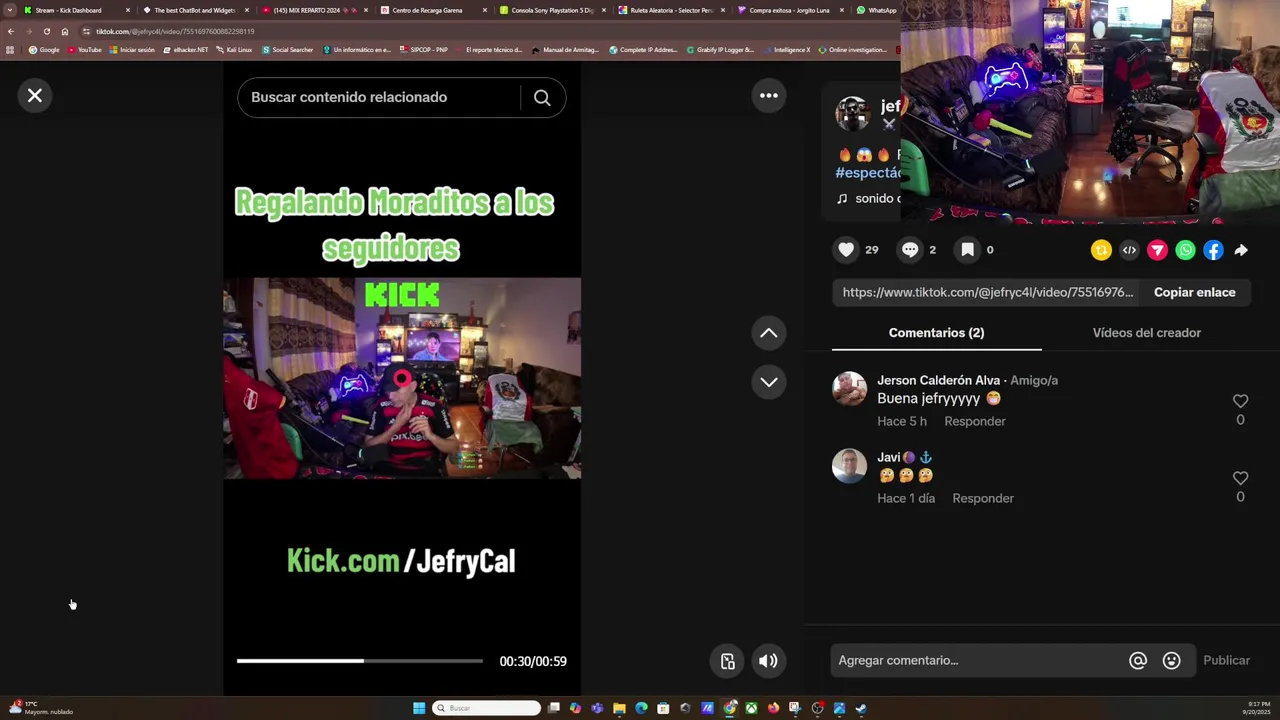Open more share options arrow
1280x720 pixels.
coord(1241,250)
